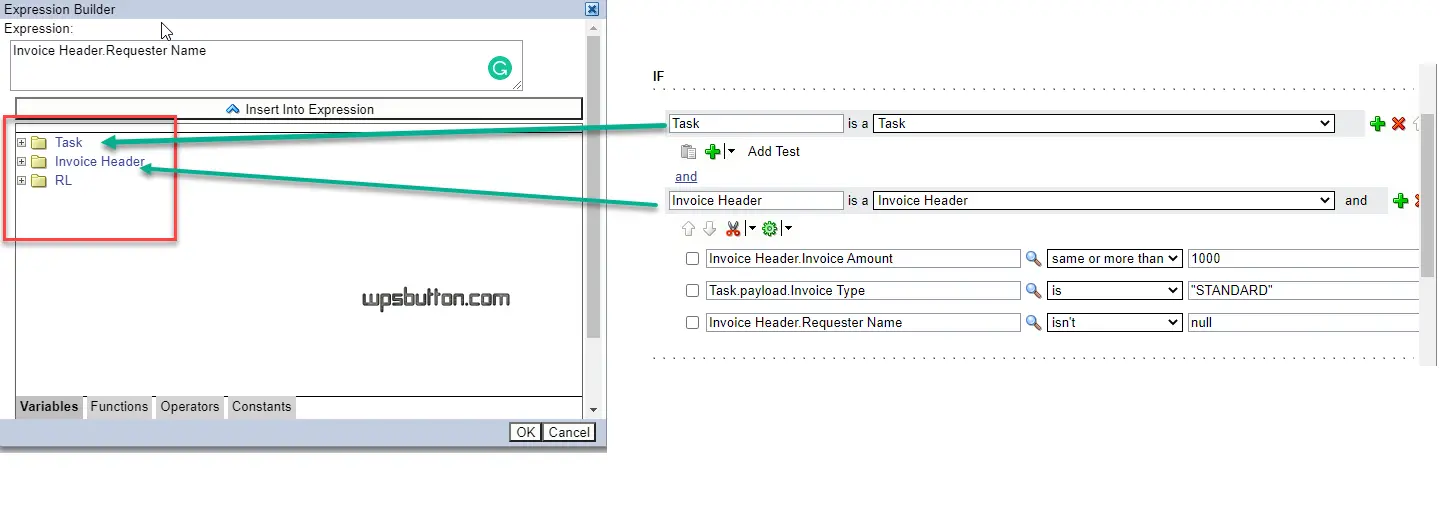Viewport: 1440px width, 507px height.
Task: Switch to the Functions tab
Action: [x=119, y=407]
